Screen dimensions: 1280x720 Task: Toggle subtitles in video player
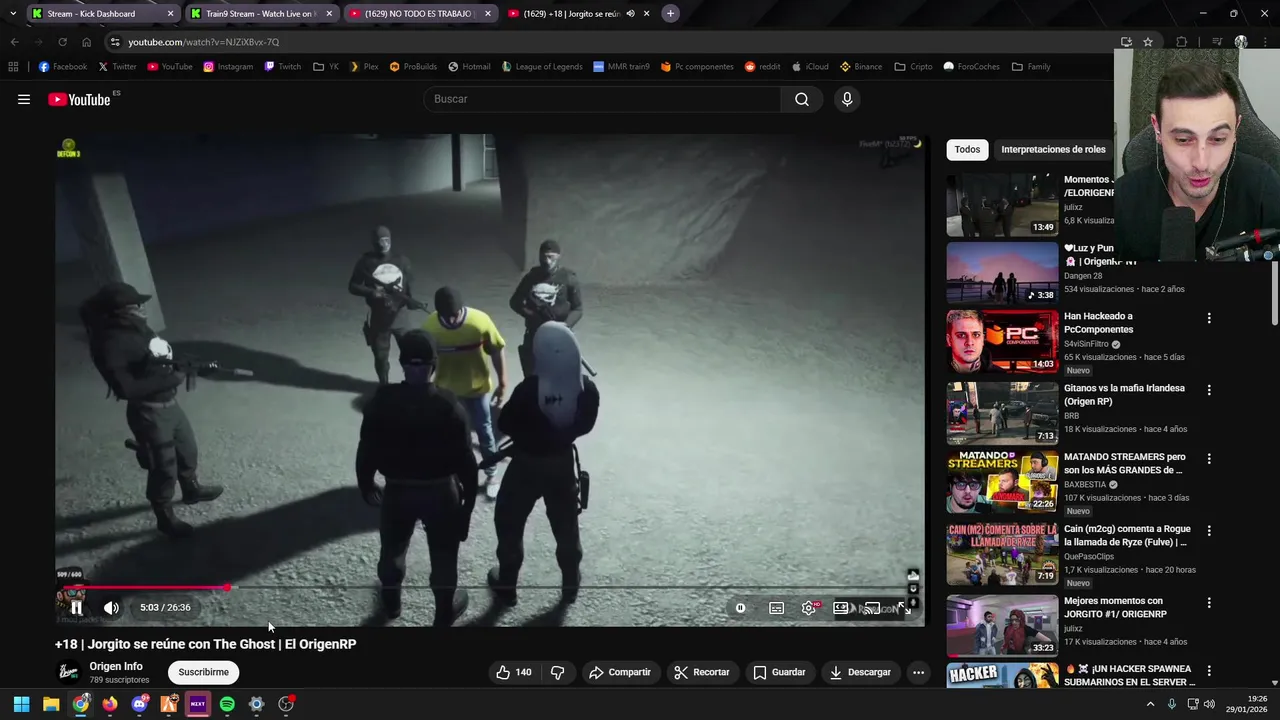click(776, 608)
